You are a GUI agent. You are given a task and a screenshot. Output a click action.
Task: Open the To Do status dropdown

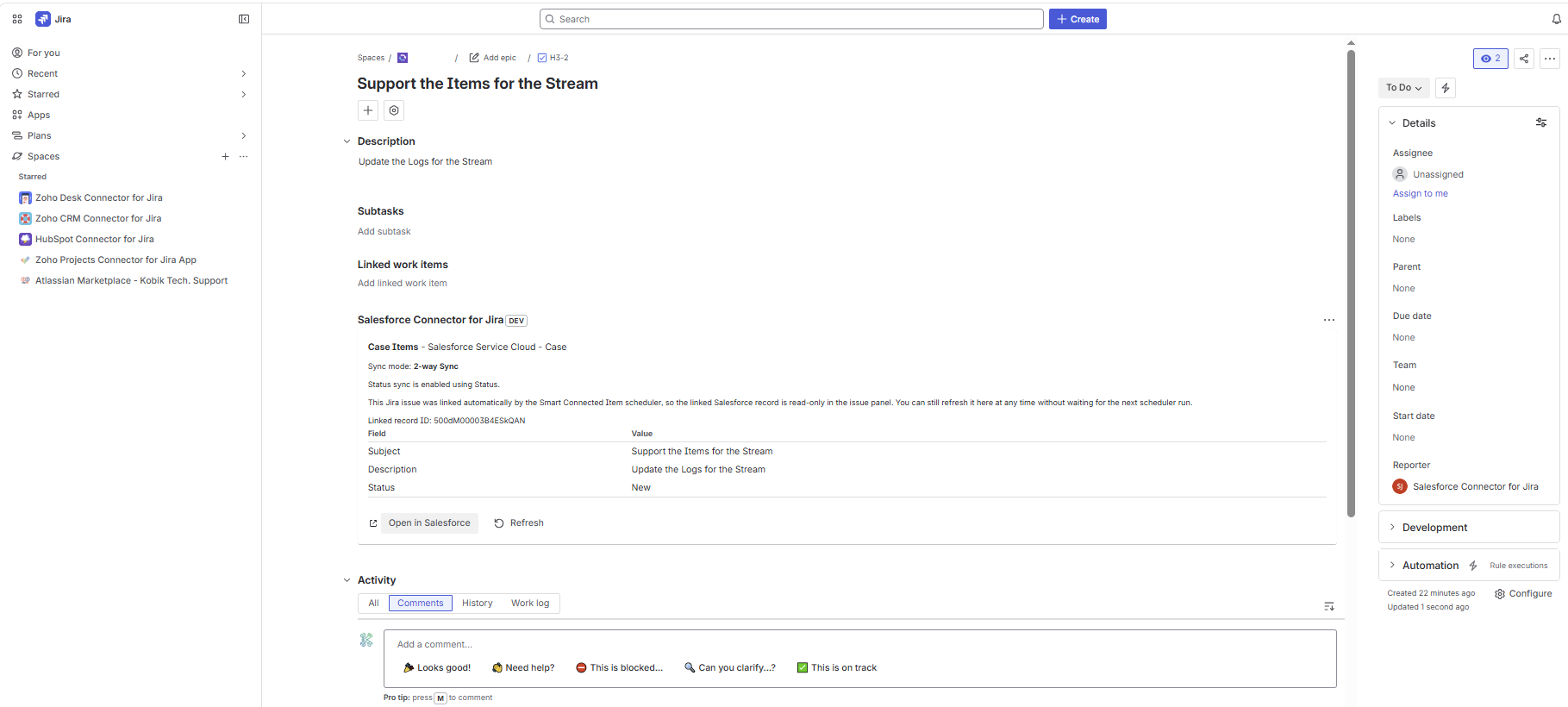pyautogui.click(x=1403, y=88)
